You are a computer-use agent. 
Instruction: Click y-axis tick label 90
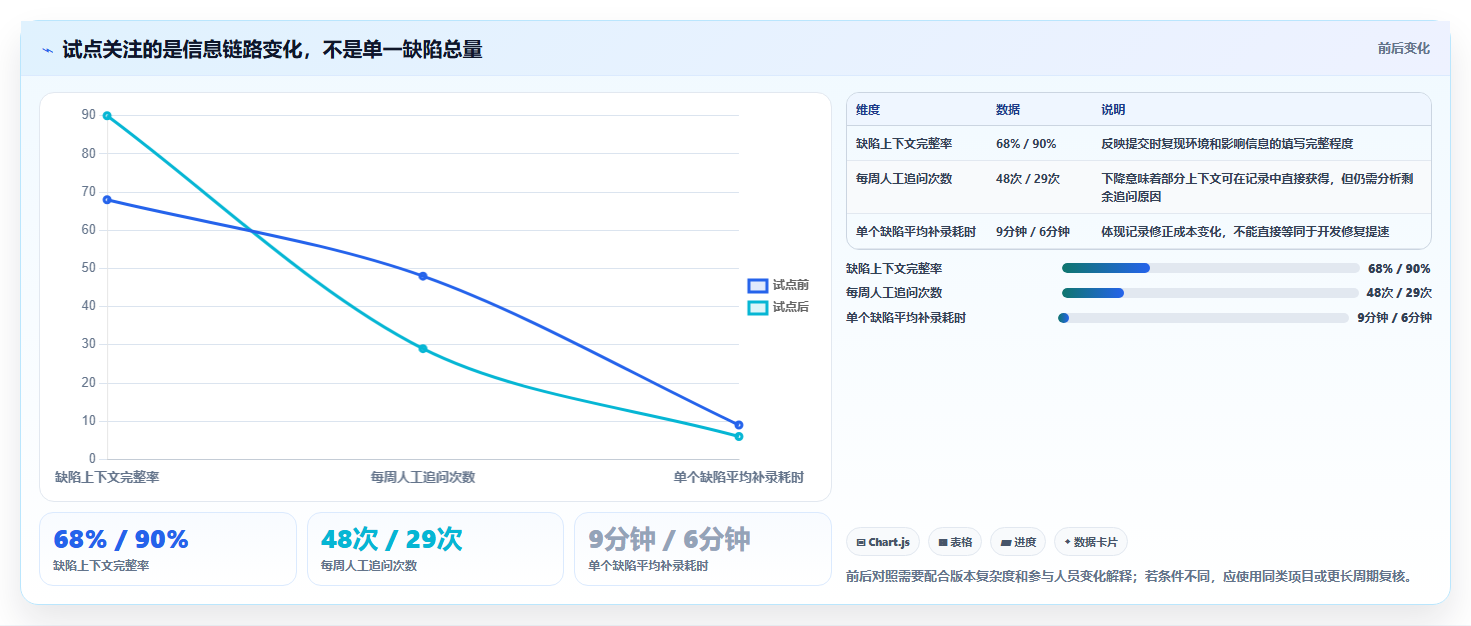(89, 116)
